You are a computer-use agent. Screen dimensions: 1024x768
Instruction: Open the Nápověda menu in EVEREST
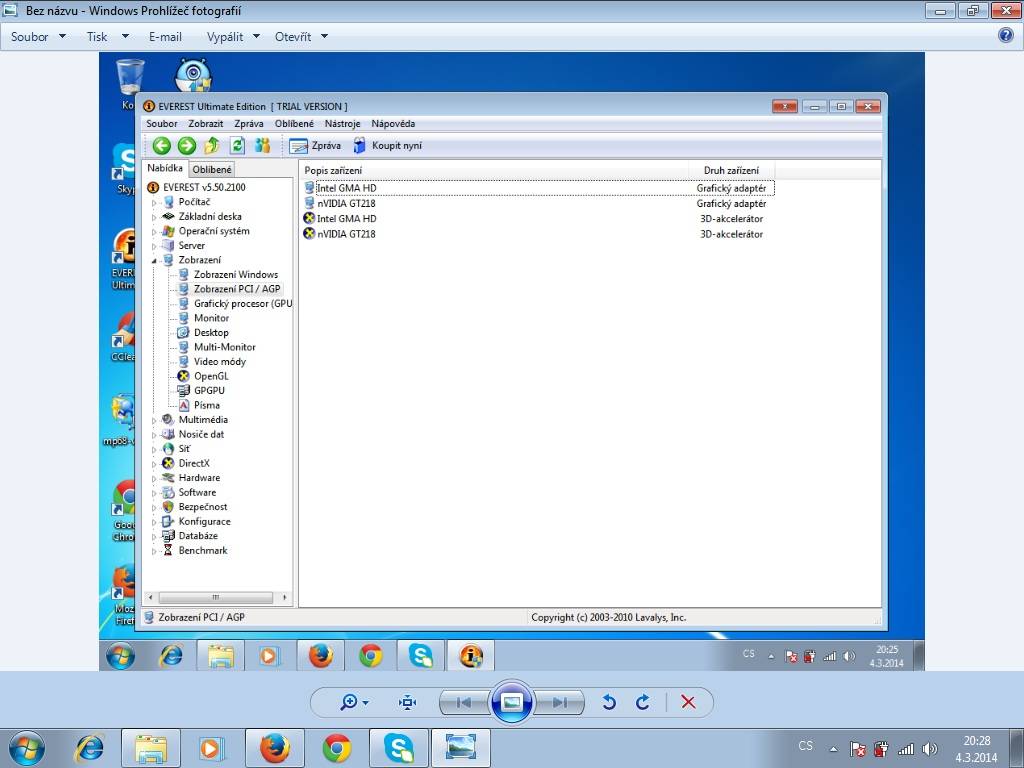(x=393, y=123)
